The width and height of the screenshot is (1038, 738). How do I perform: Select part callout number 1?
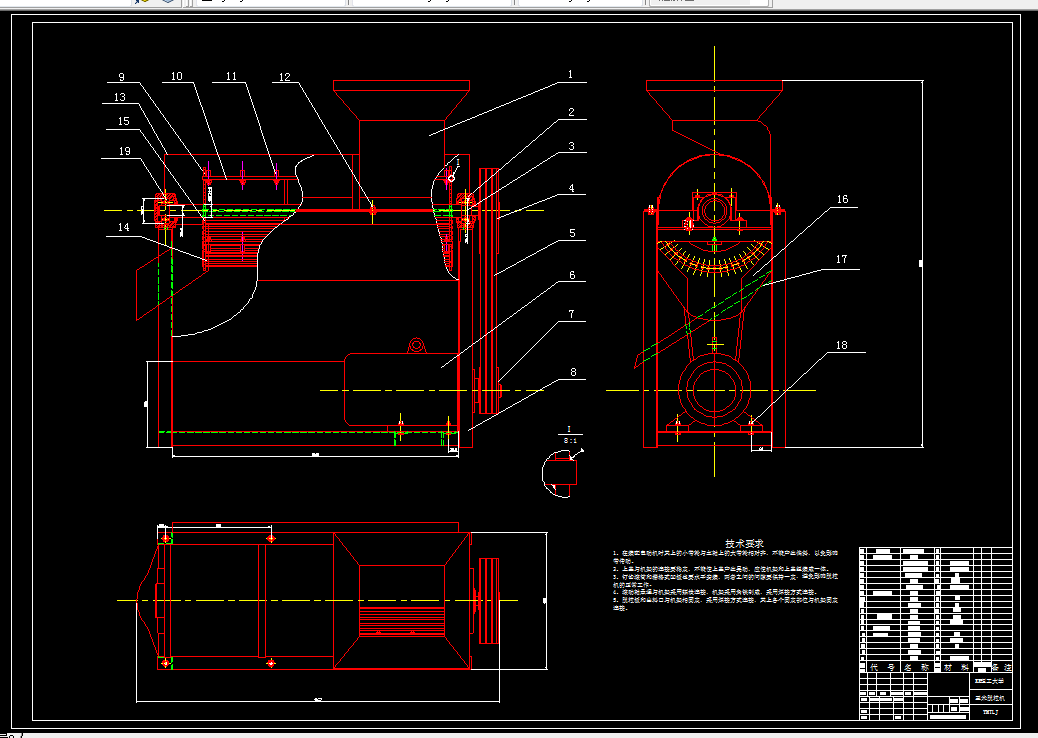coord(570,75)
